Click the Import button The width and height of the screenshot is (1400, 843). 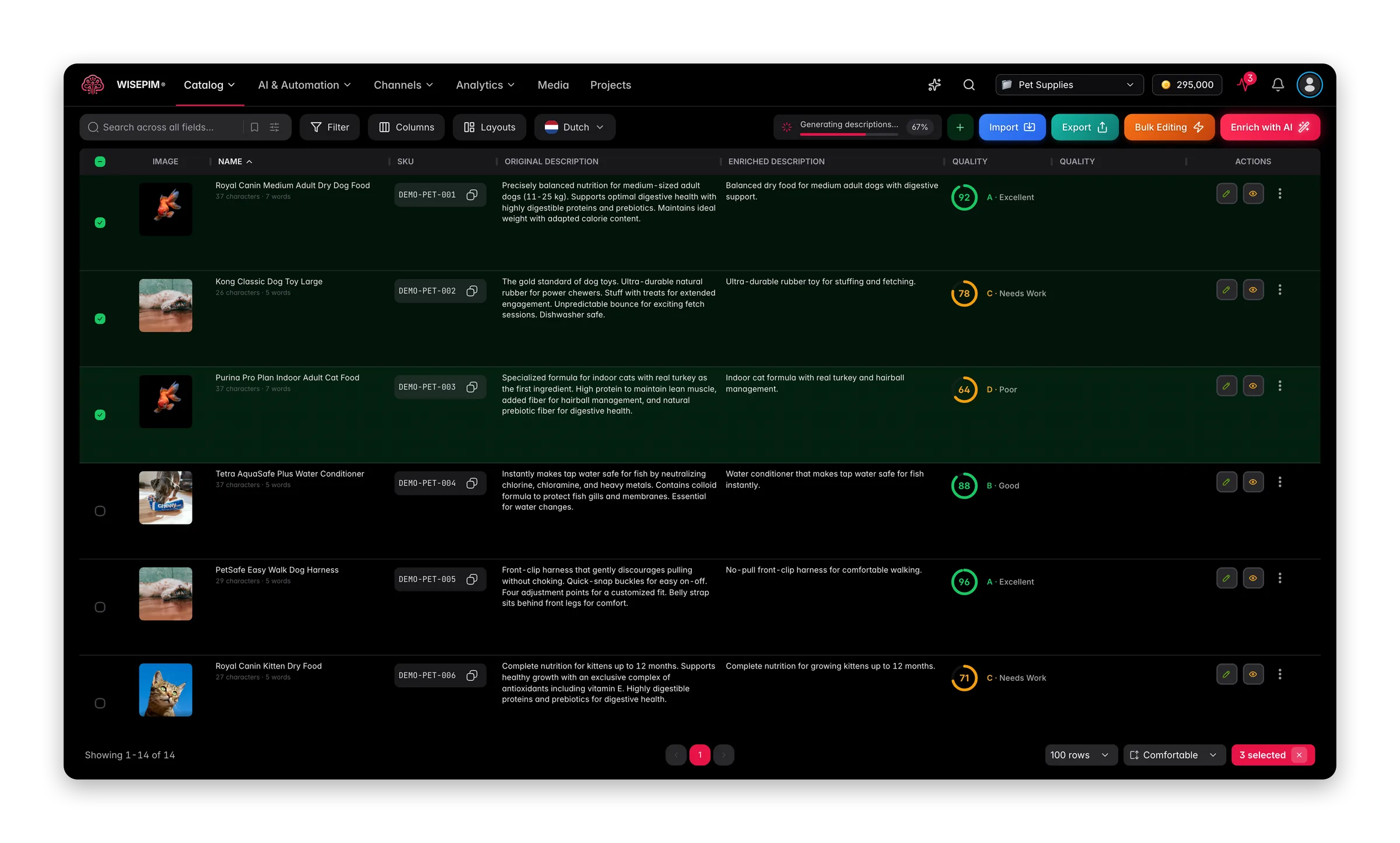pos(1012,127)
